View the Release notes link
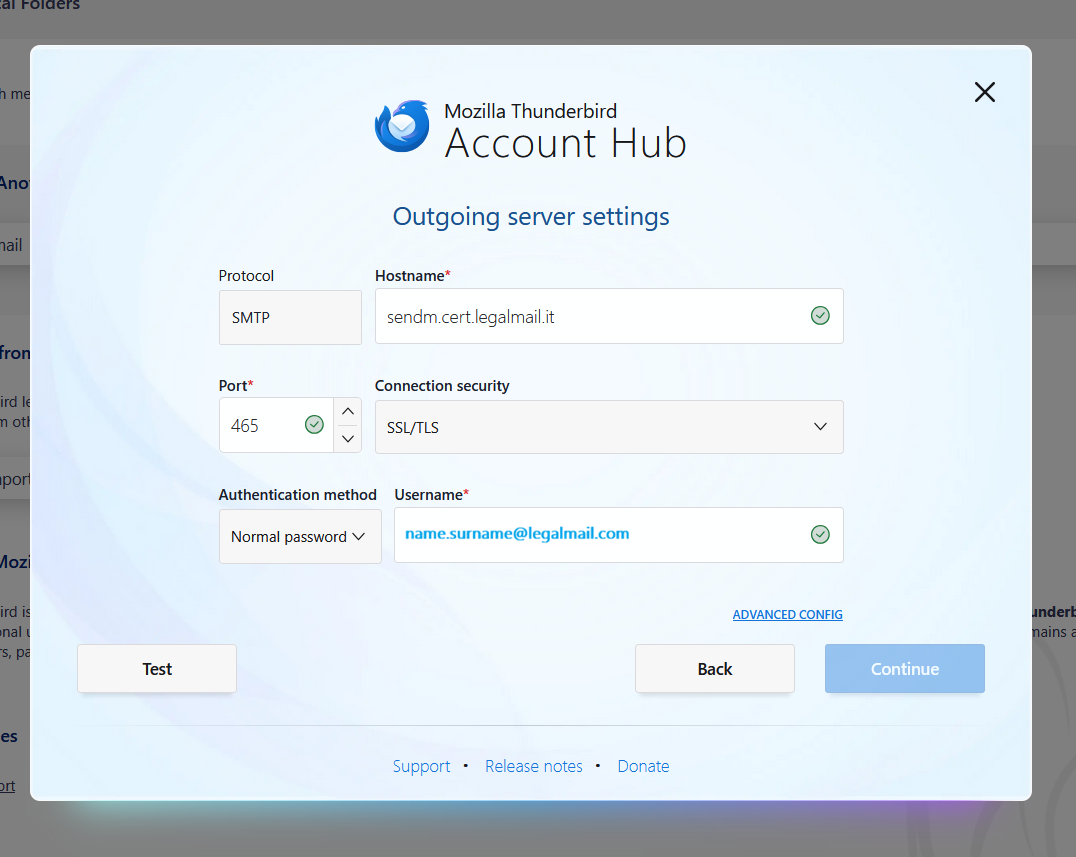Screen dimensions: 1076x857 [x=533, y=766]
